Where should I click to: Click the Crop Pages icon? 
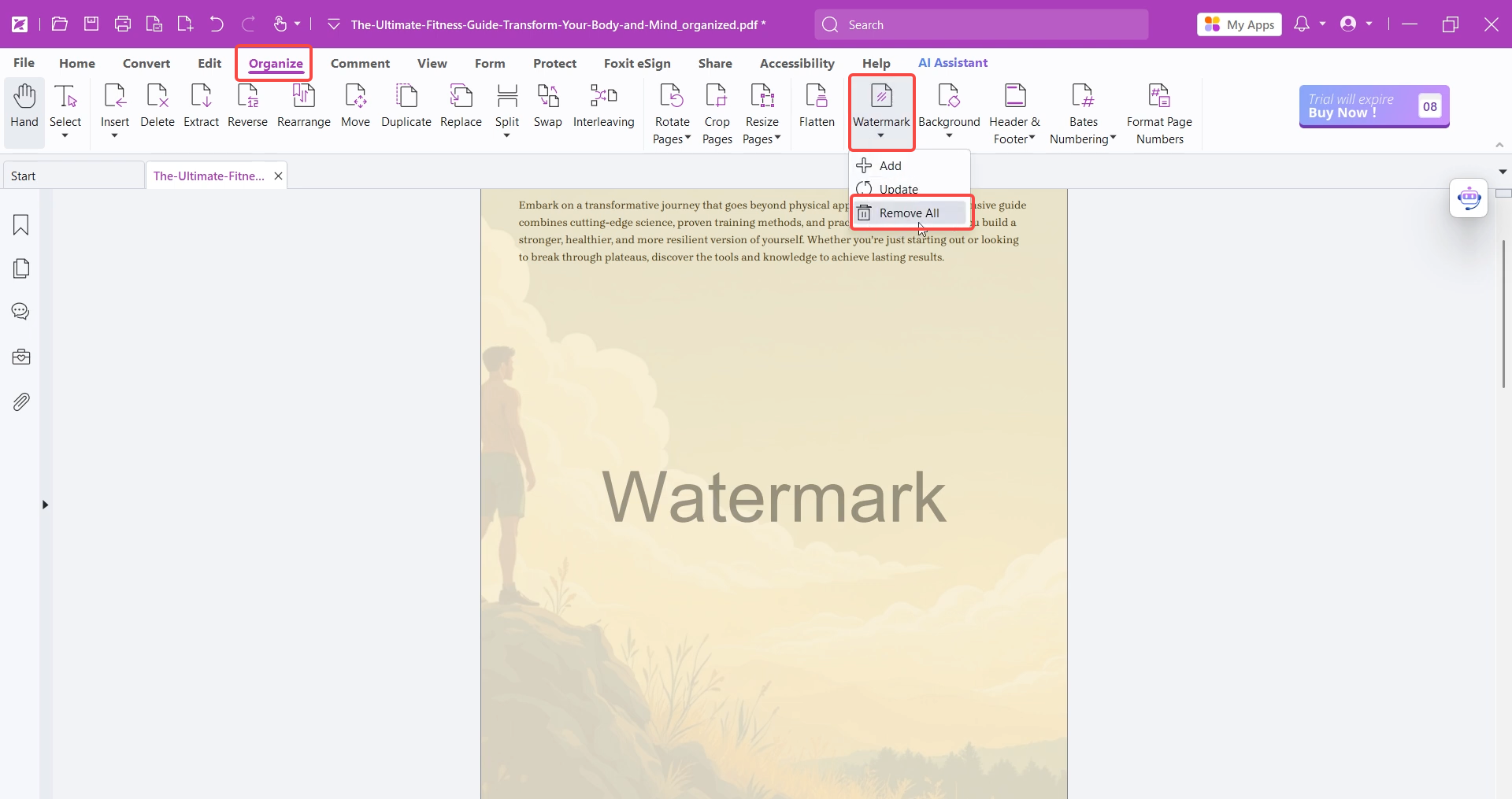(x=717, y=97)
